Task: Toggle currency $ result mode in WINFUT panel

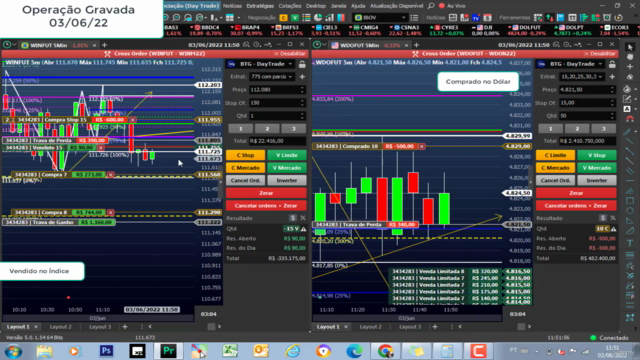Action: 293,218
